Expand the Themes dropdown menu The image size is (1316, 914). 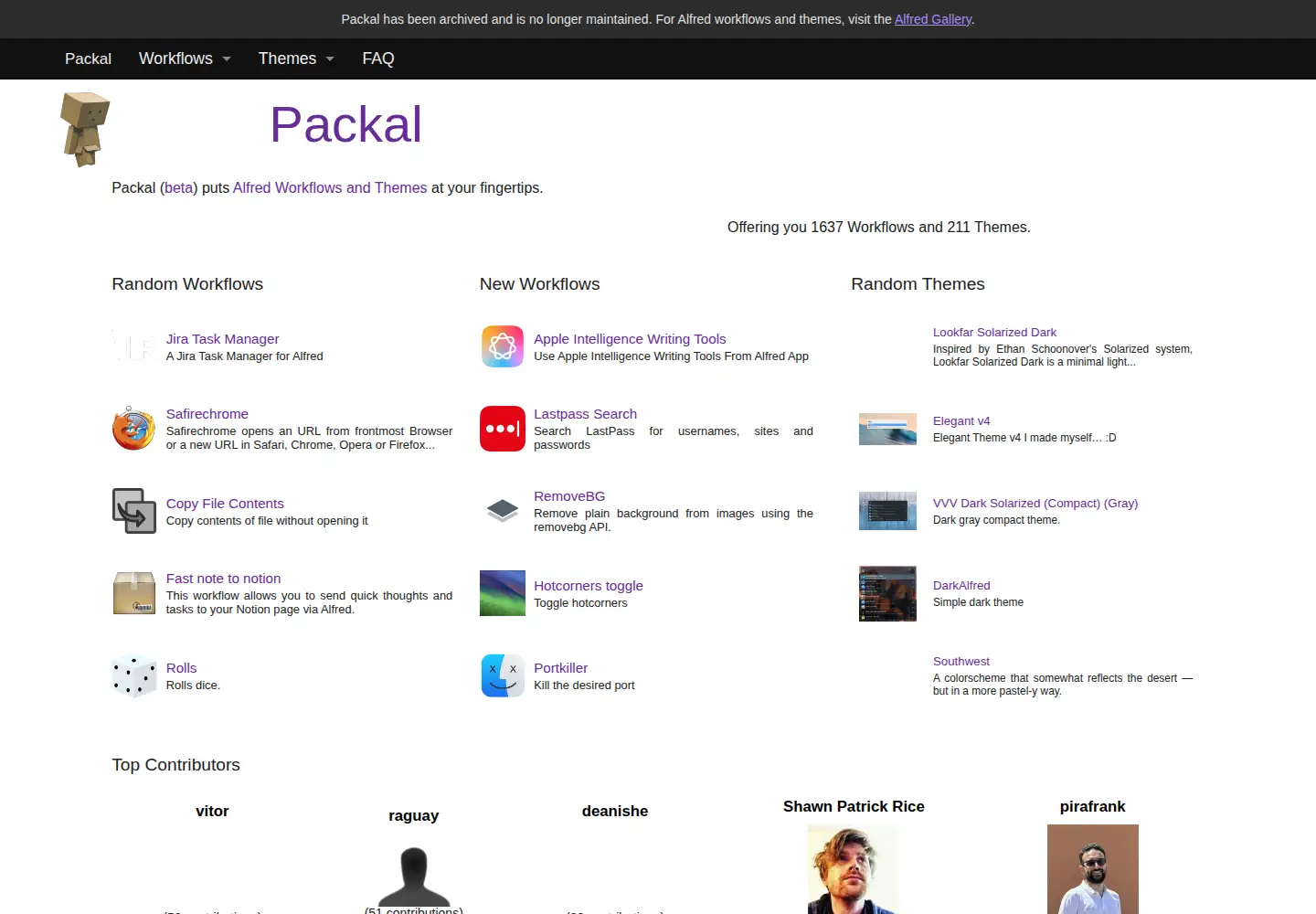point(296,58)
